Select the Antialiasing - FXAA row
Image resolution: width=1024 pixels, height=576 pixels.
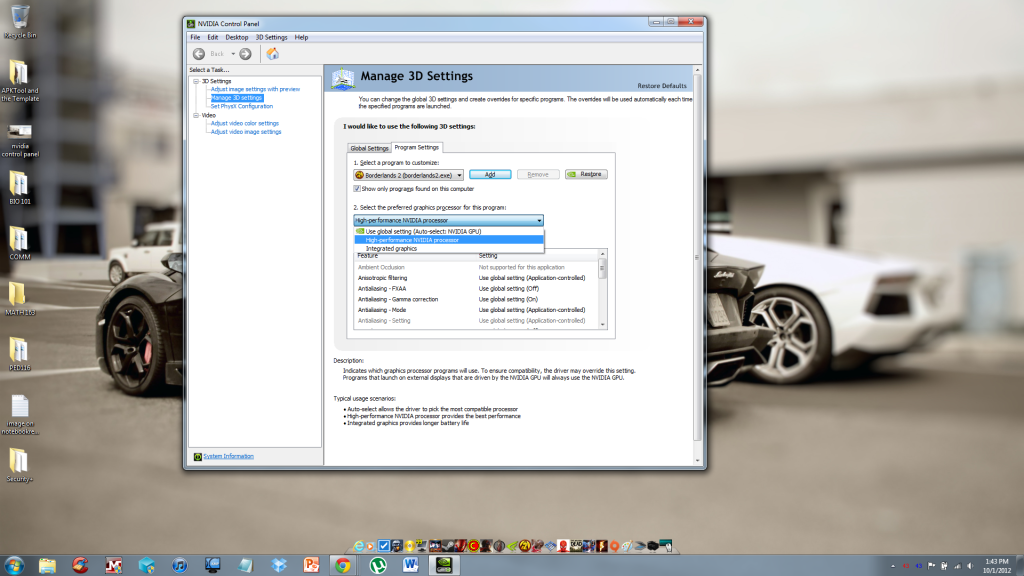pyautogui.click(x=476, y=289)
